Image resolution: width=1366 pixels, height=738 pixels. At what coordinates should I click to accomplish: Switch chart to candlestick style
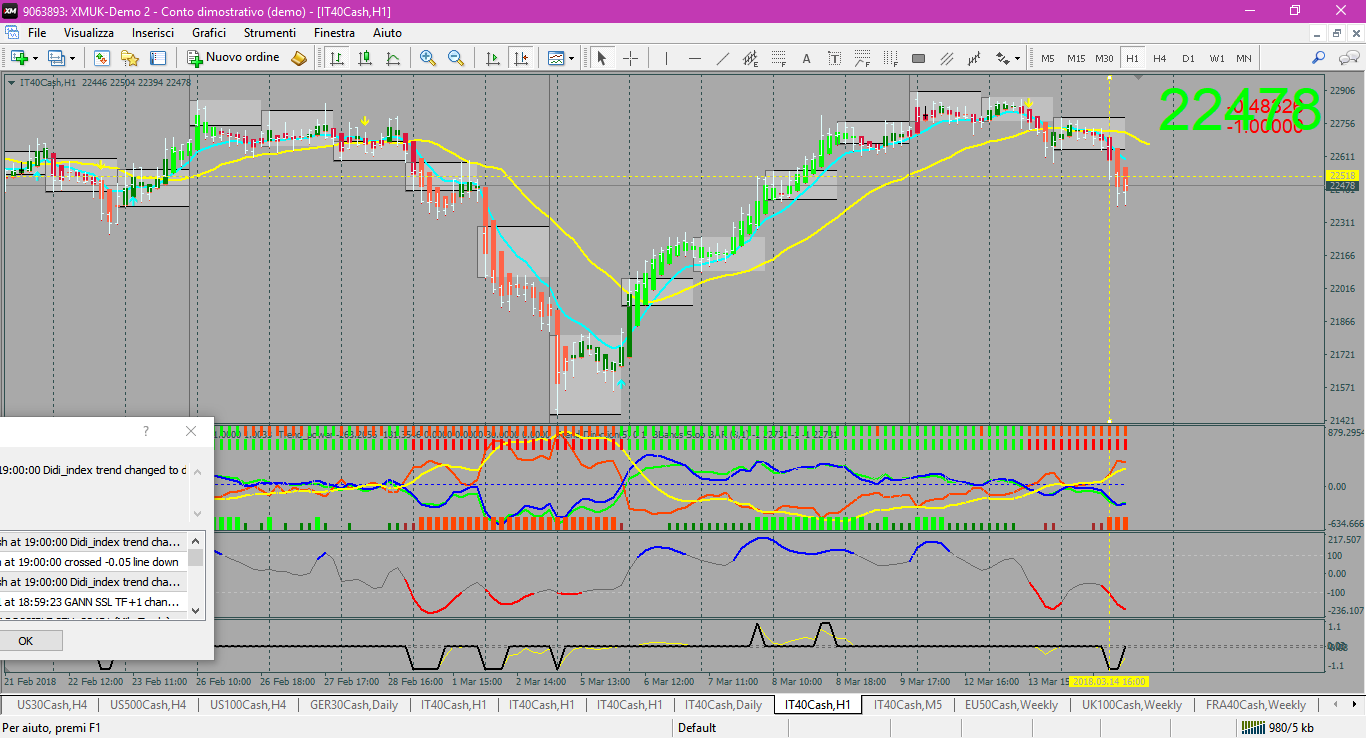366,58
